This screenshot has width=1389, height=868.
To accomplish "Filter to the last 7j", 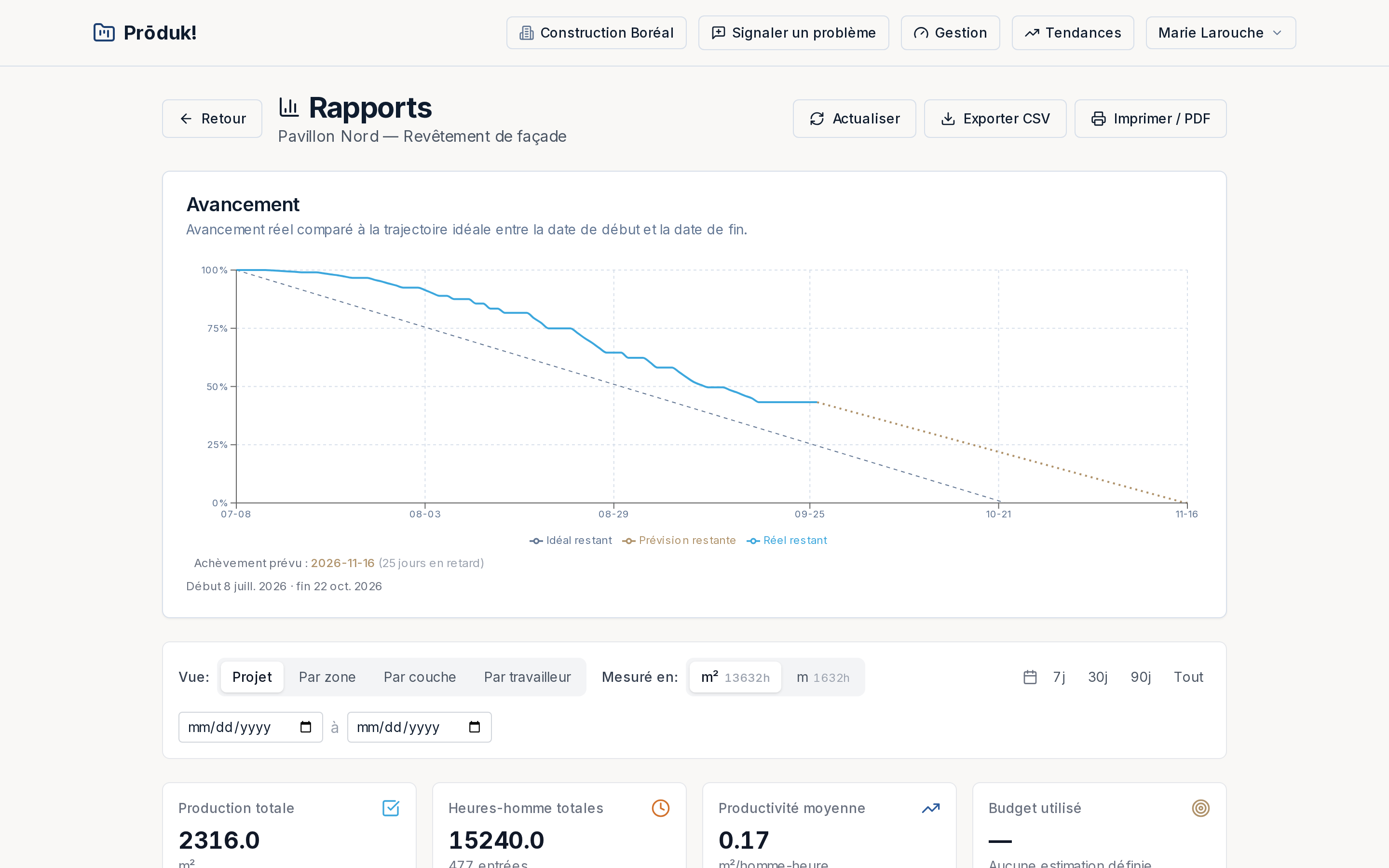I will click(1059, 677).
